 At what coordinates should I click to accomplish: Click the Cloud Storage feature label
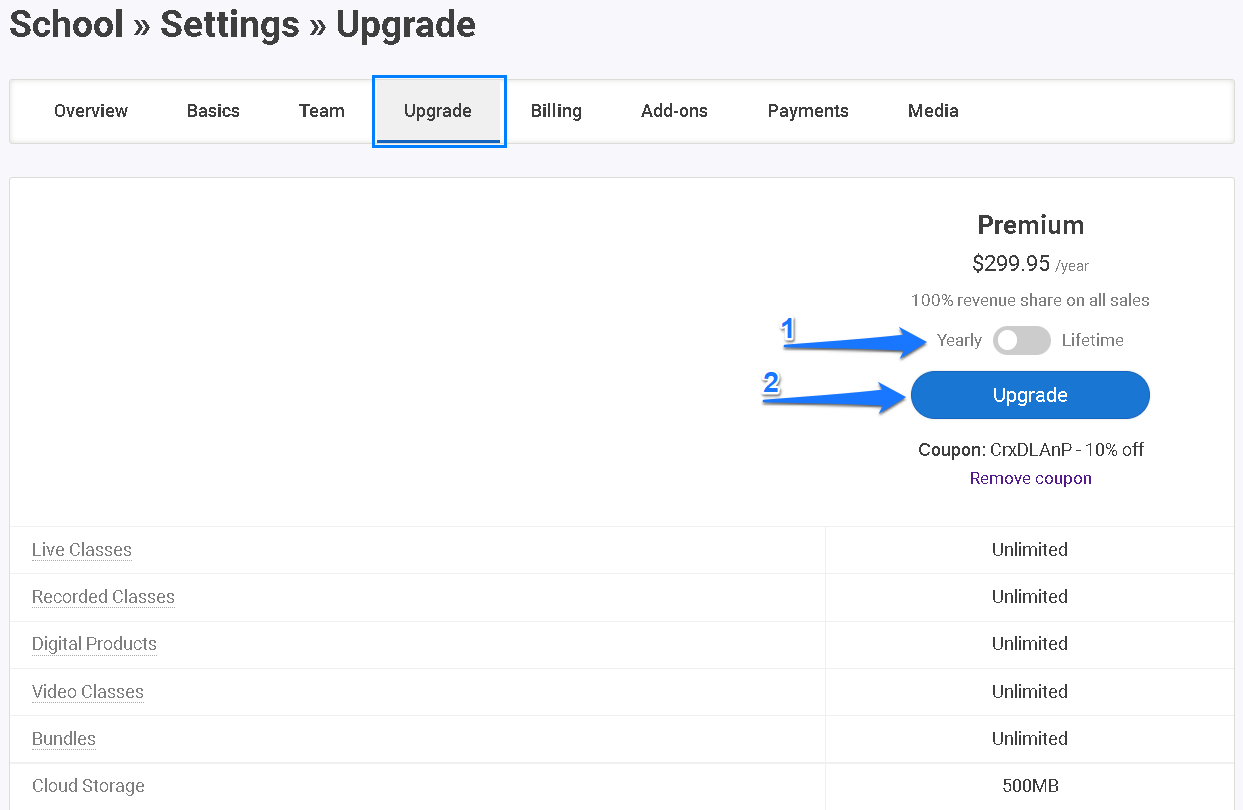point(88,786)
